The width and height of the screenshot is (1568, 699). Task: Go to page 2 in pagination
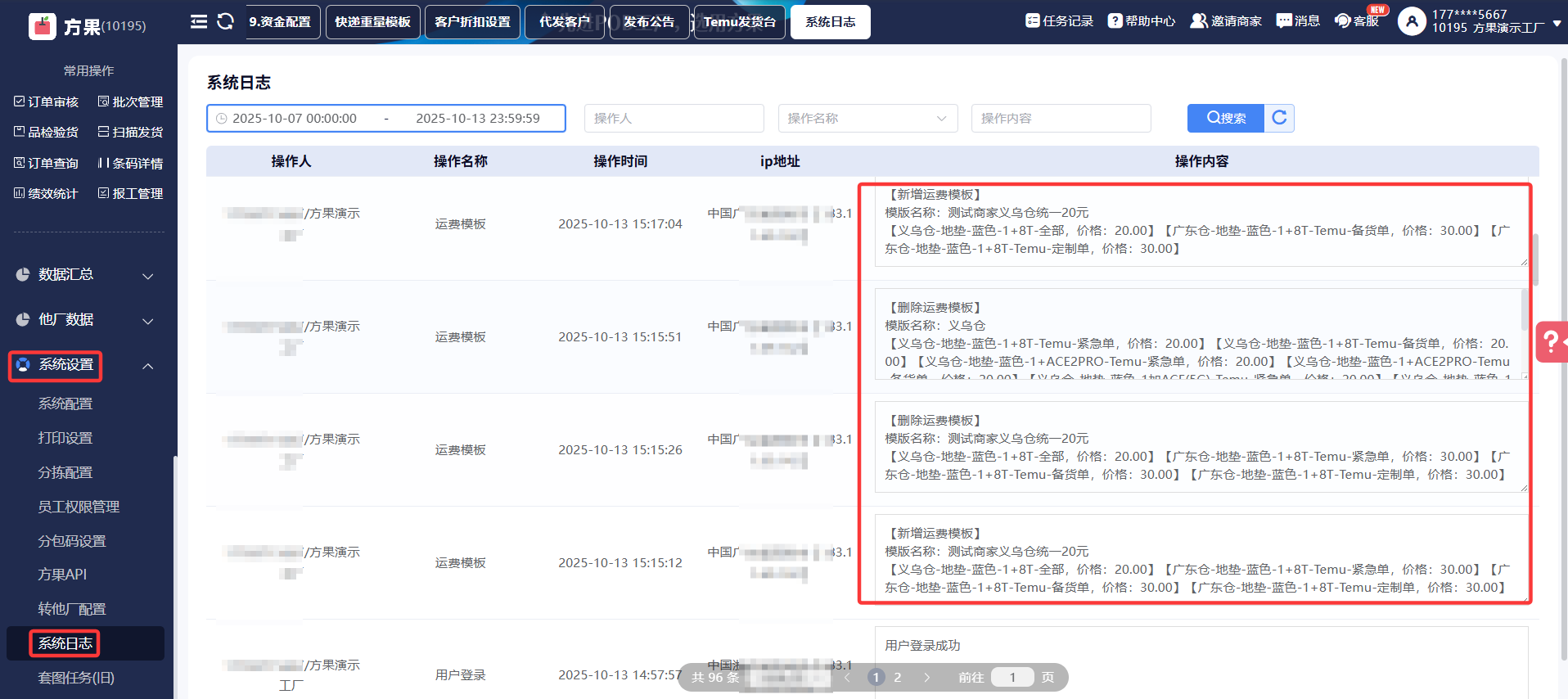click(x=898, y=677)
